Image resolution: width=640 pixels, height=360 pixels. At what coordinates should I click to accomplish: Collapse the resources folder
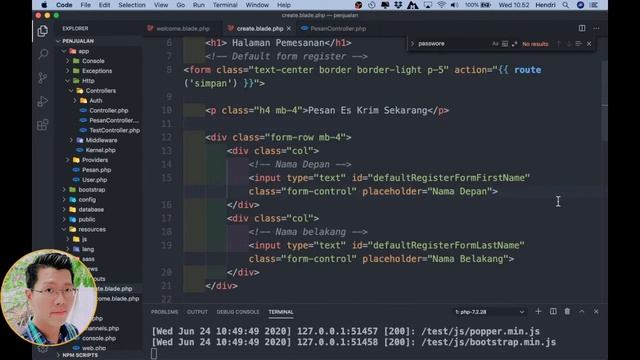click(92, 229)
